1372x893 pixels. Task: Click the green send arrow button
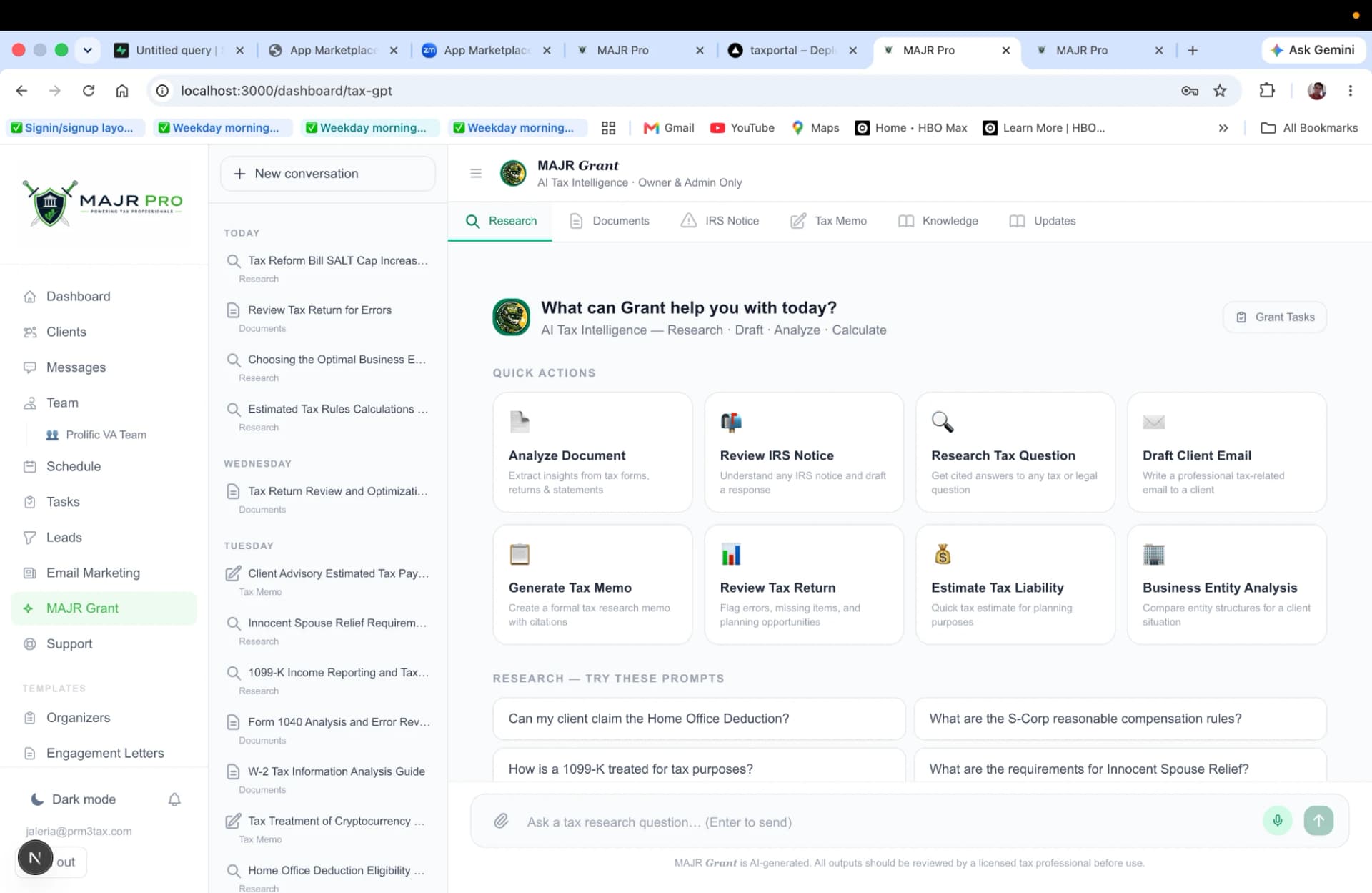pyautogui.click(x=1318, y=821)
